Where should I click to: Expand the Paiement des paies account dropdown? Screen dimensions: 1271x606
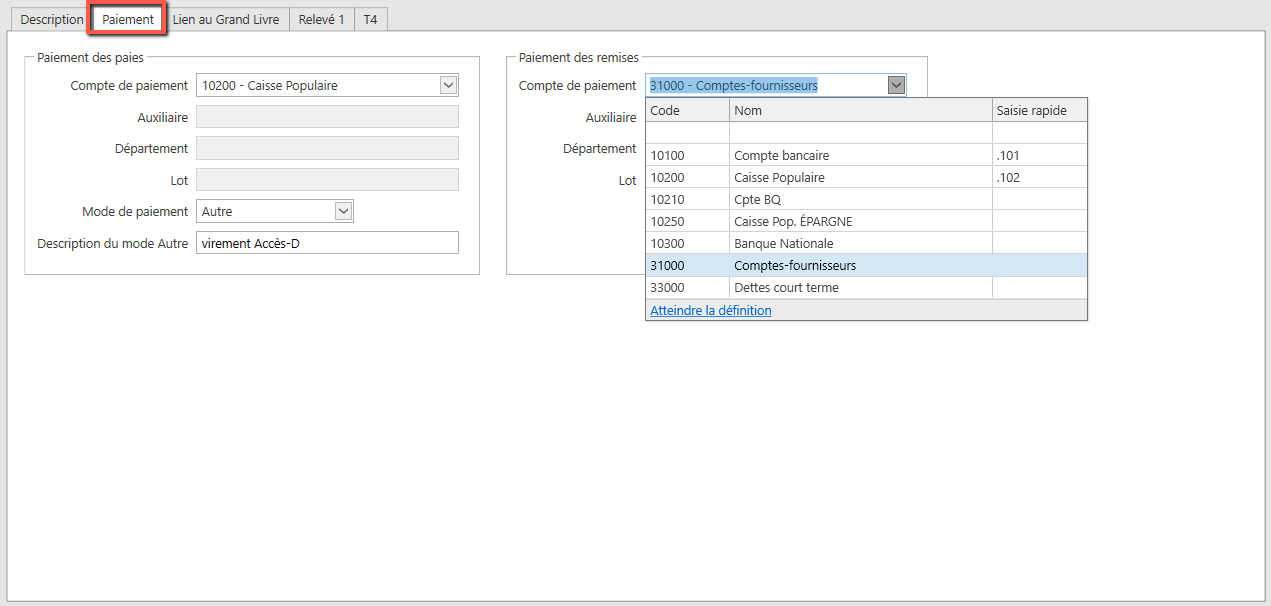[448, 85]
